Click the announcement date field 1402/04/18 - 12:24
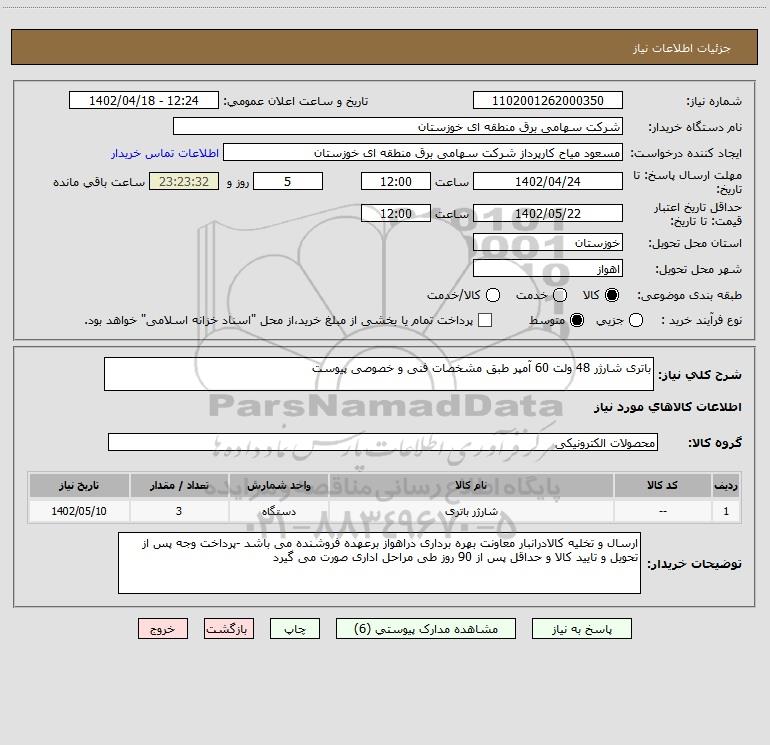Viewport: 770px width, 745px height. pyautogui.click(x=144, y=101)
